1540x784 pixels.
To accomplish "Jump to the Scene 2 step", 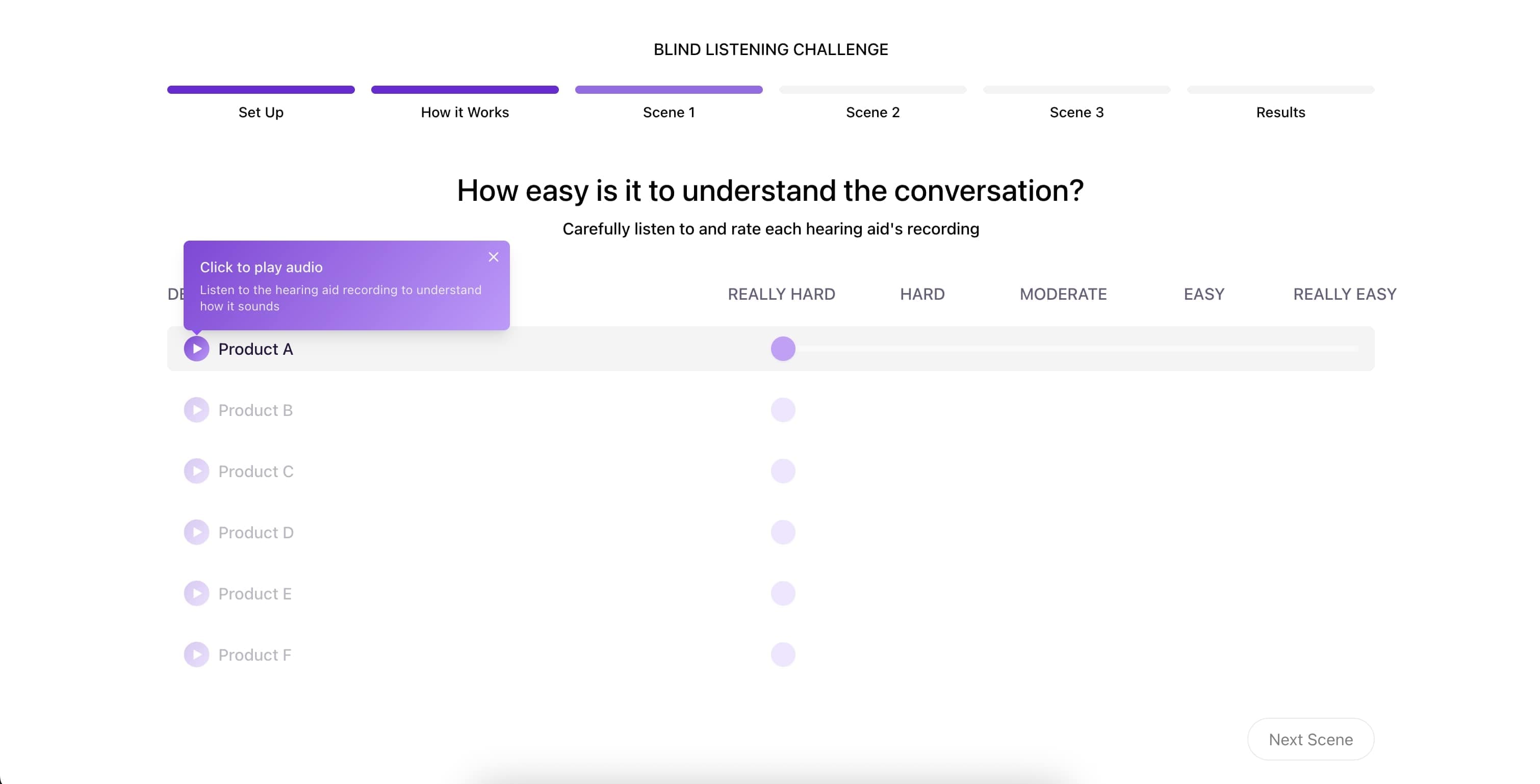I will (872, 112).
